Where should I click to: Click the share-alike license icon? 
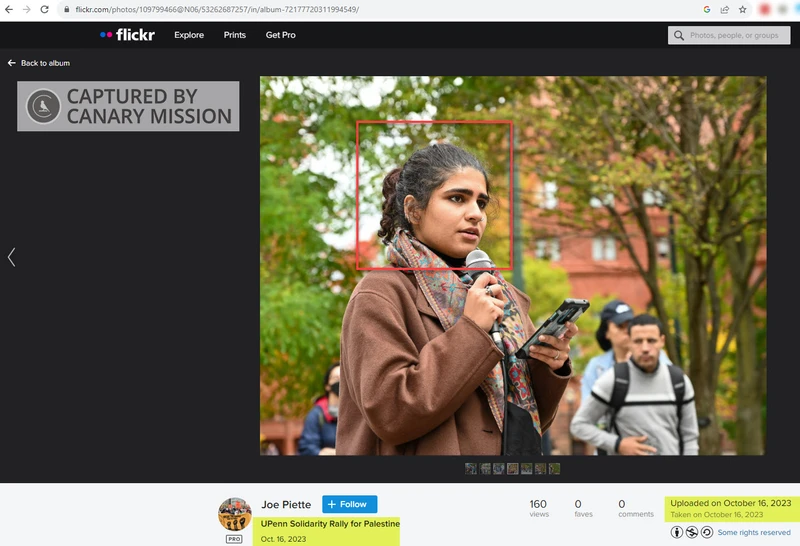click(x=707, y=532)
